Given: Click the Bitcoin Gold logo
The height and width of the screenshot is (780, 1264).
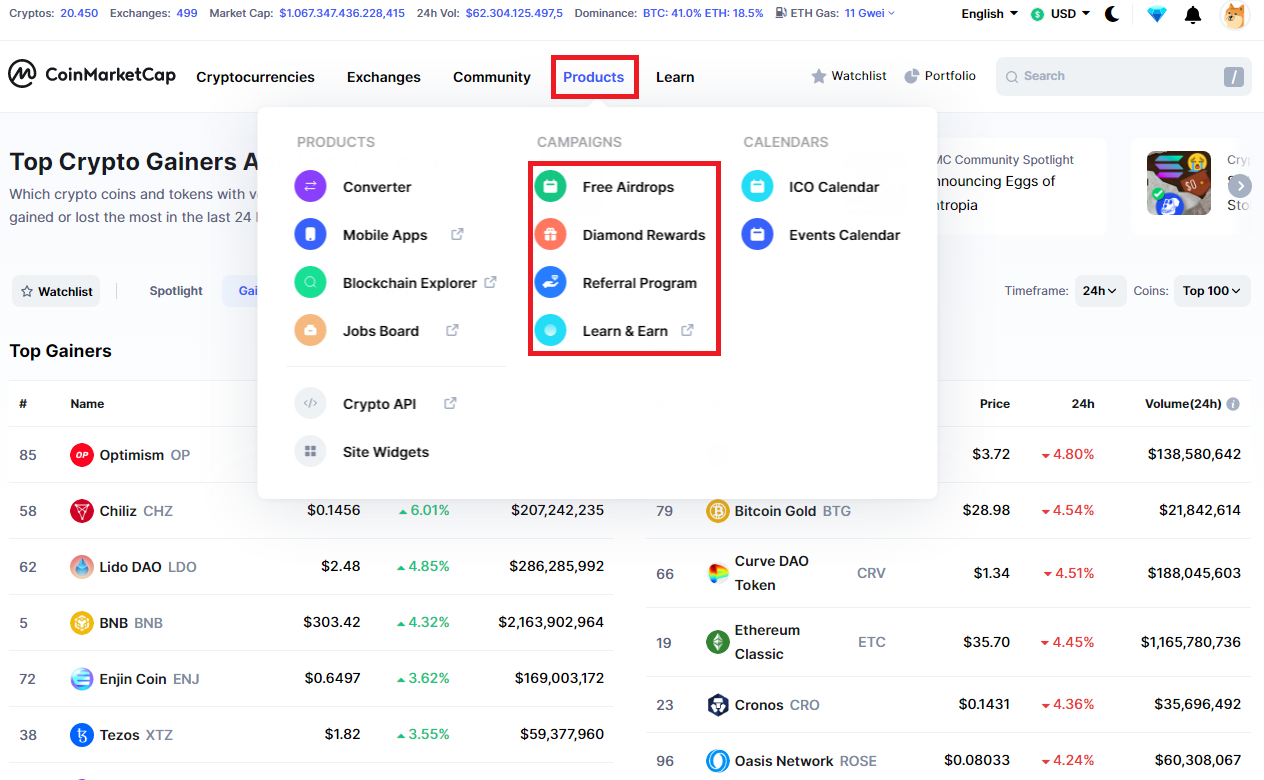Looking at the screenshot, I should click(718, 511).
